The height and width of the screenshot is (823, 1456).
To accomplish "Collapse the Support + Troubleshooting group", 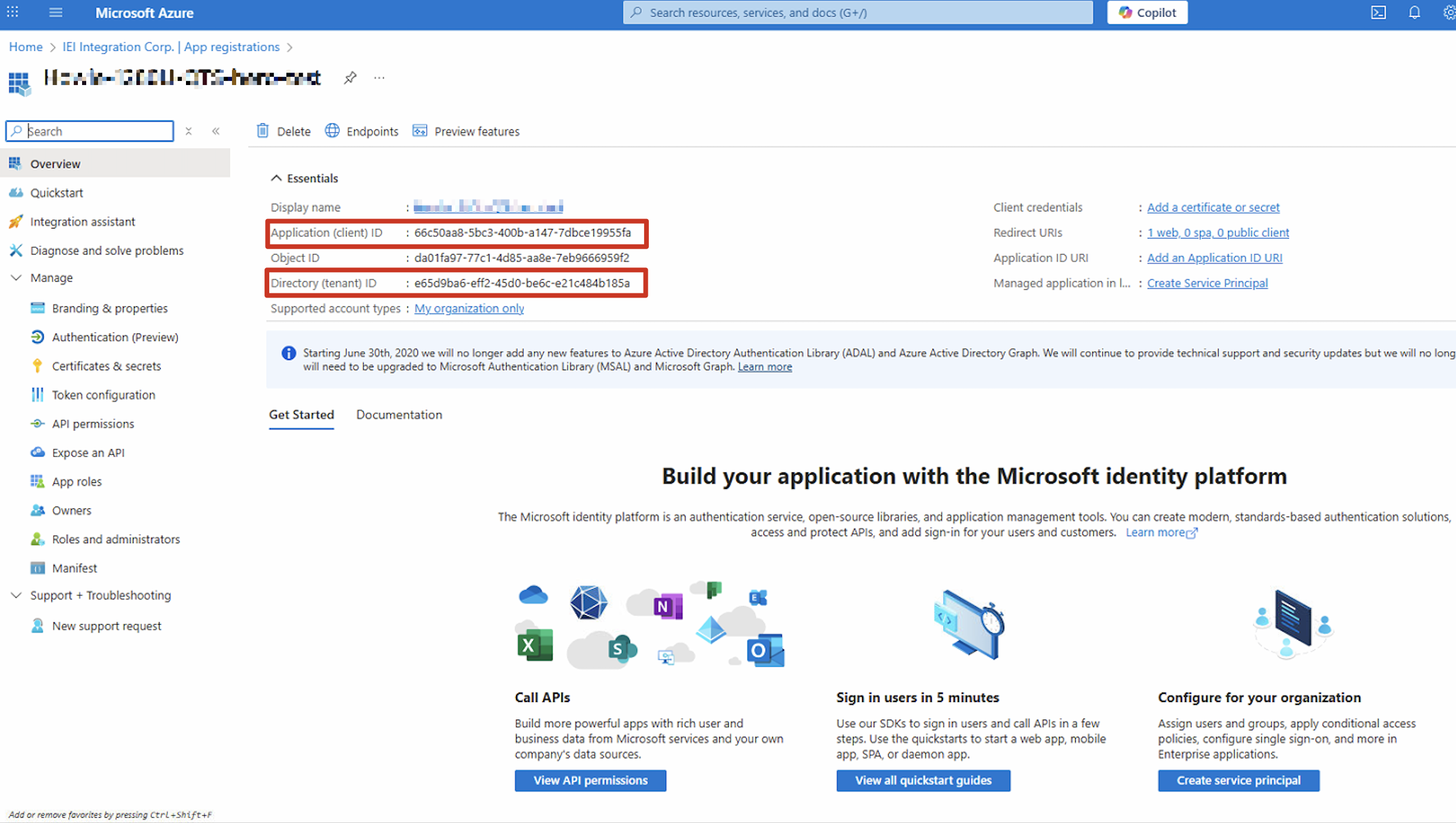I will click(17, 595).
